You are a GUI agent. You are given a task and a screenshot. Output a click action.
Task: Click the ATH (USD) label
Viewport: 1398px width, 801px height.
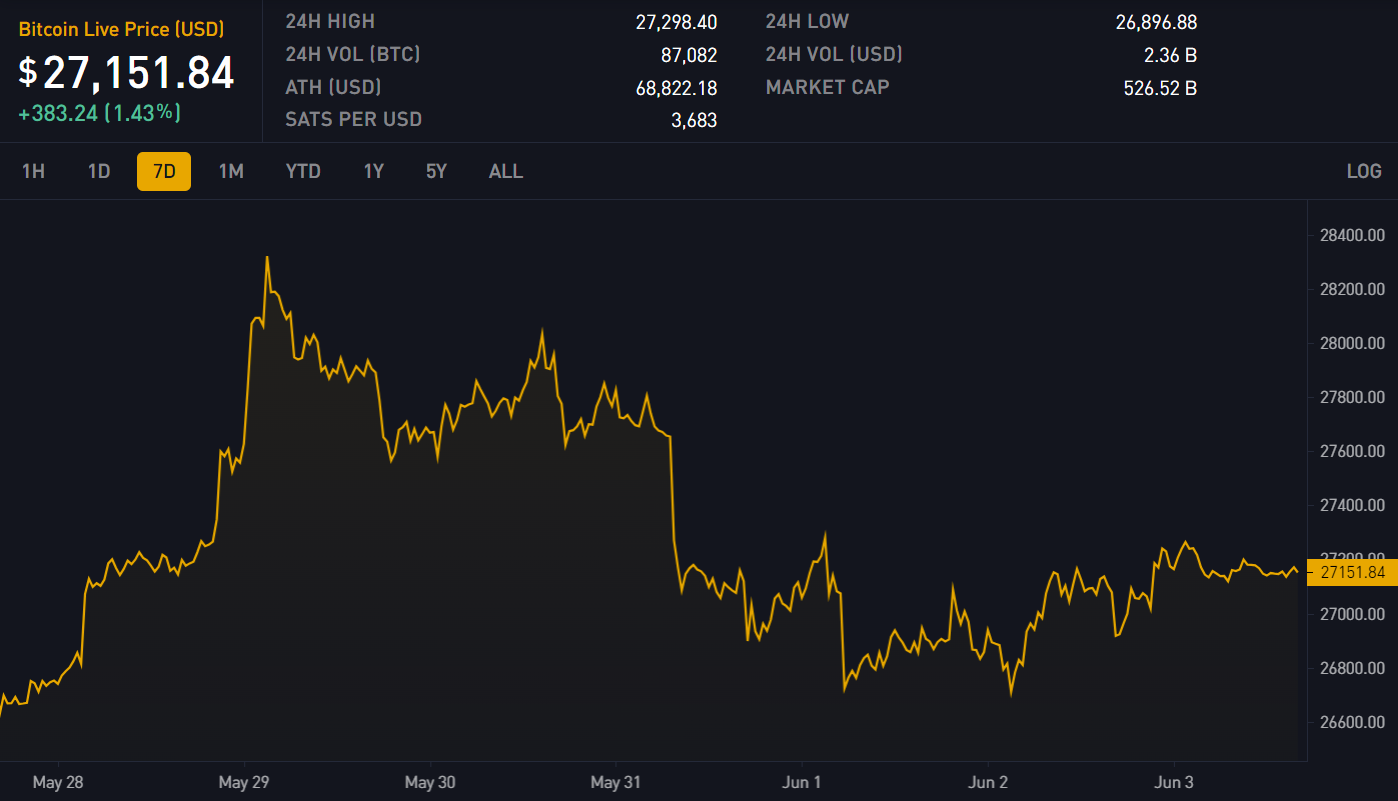(333, 87)
